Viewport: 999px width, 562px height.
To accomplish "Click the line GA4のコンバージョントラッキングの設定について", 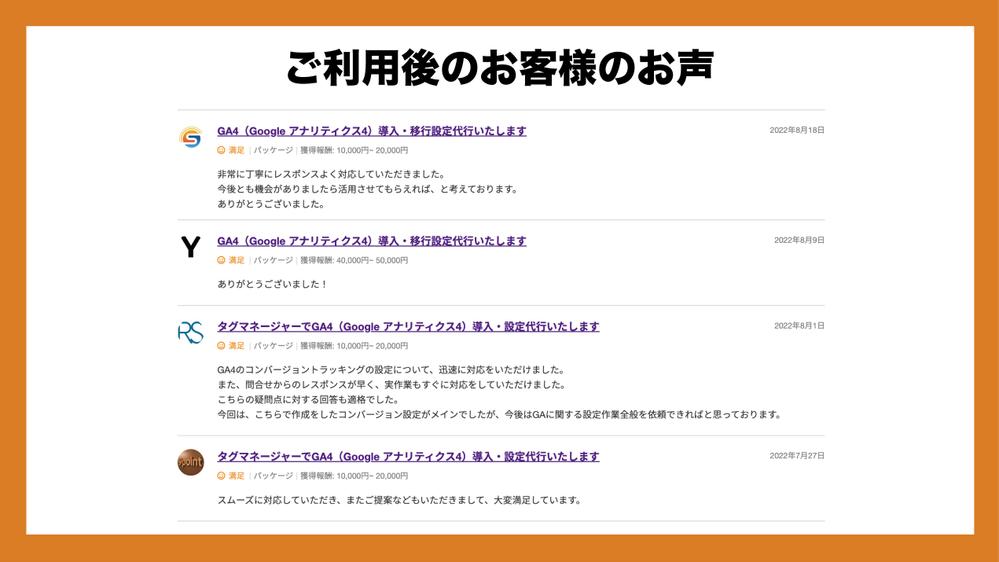I will pos(391,370).
